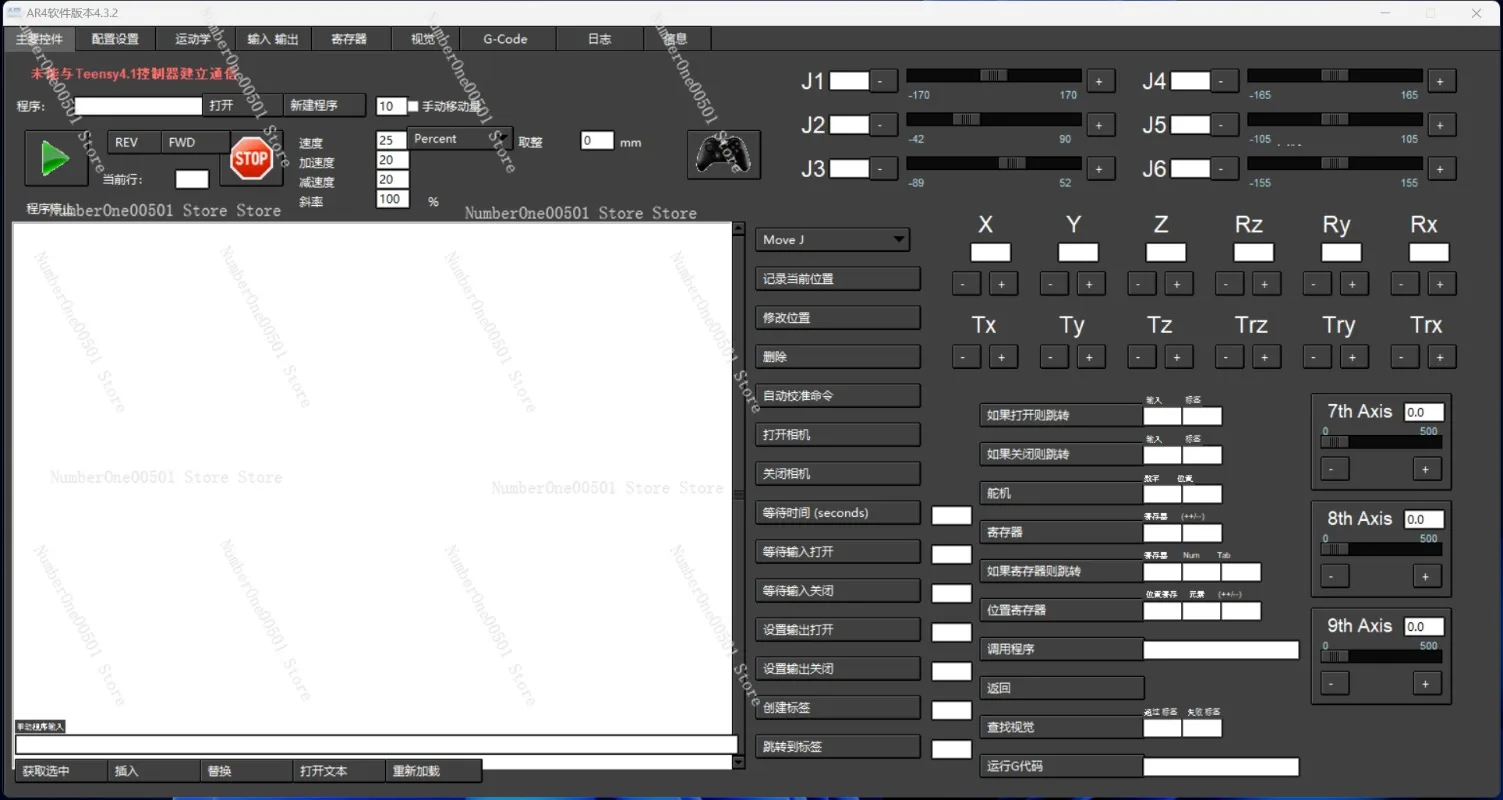The height and width of the screenshot is (800, 1503).
Task: Click the 等待输入打开 button
Action: [837, 552]
